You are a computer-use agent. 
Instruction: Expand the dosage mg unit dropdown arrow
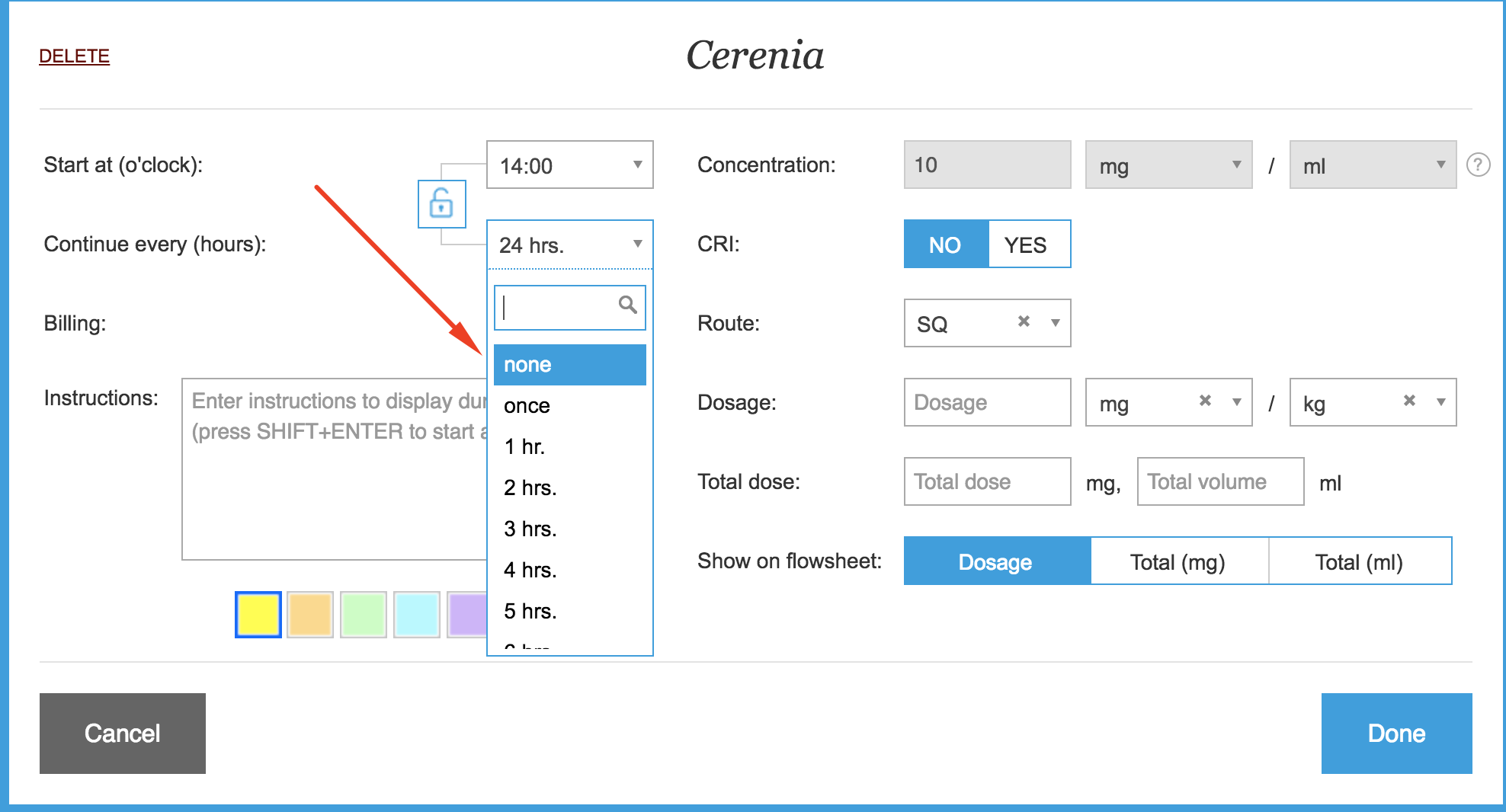click(x=1237, y=402)
